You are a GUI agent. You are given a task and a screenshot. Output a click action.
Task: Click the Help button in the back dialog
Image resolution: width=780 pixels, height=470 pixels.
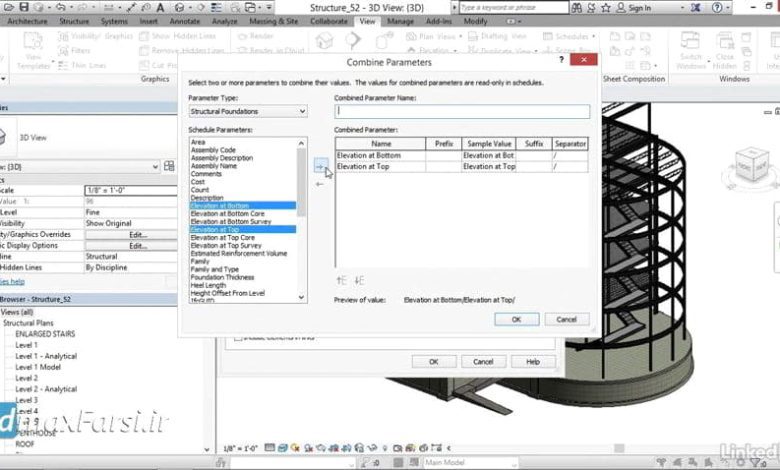[533, 361]
